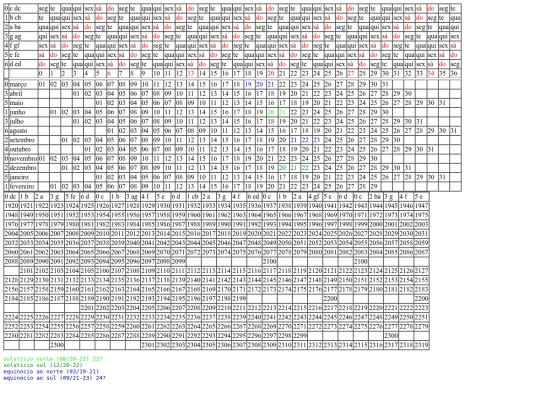Click the year 2251 cell
540x405 pixels.
click(x=422, y=318)
